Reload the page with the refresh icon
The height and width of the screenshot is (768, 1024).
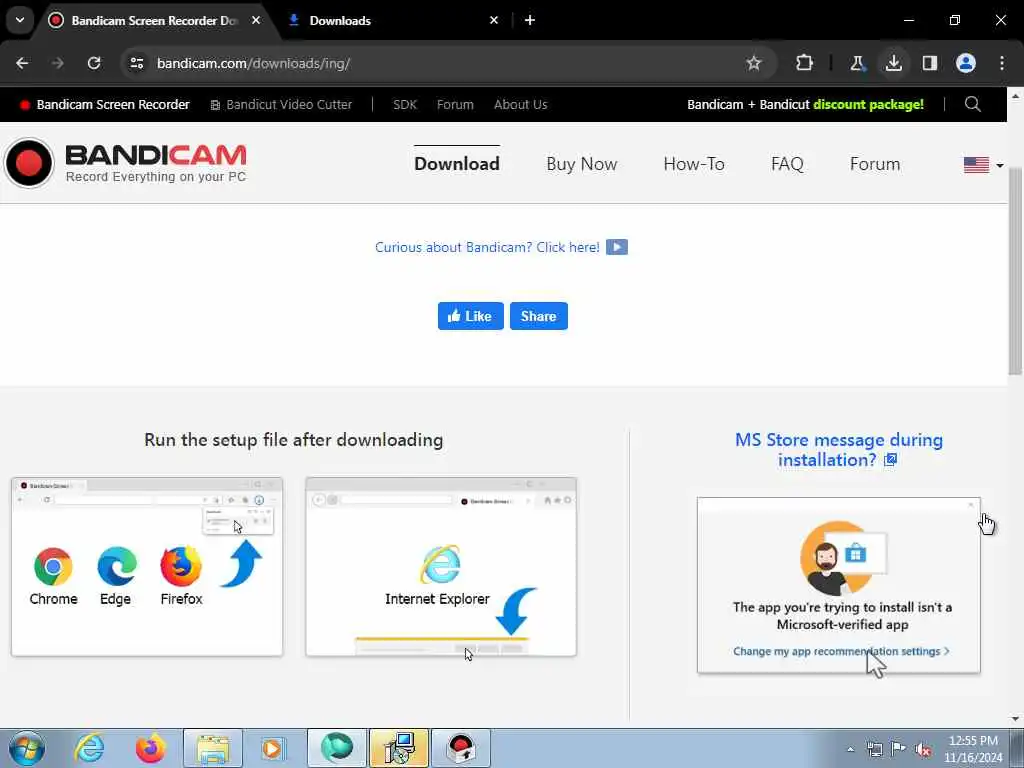pos(94,63)
